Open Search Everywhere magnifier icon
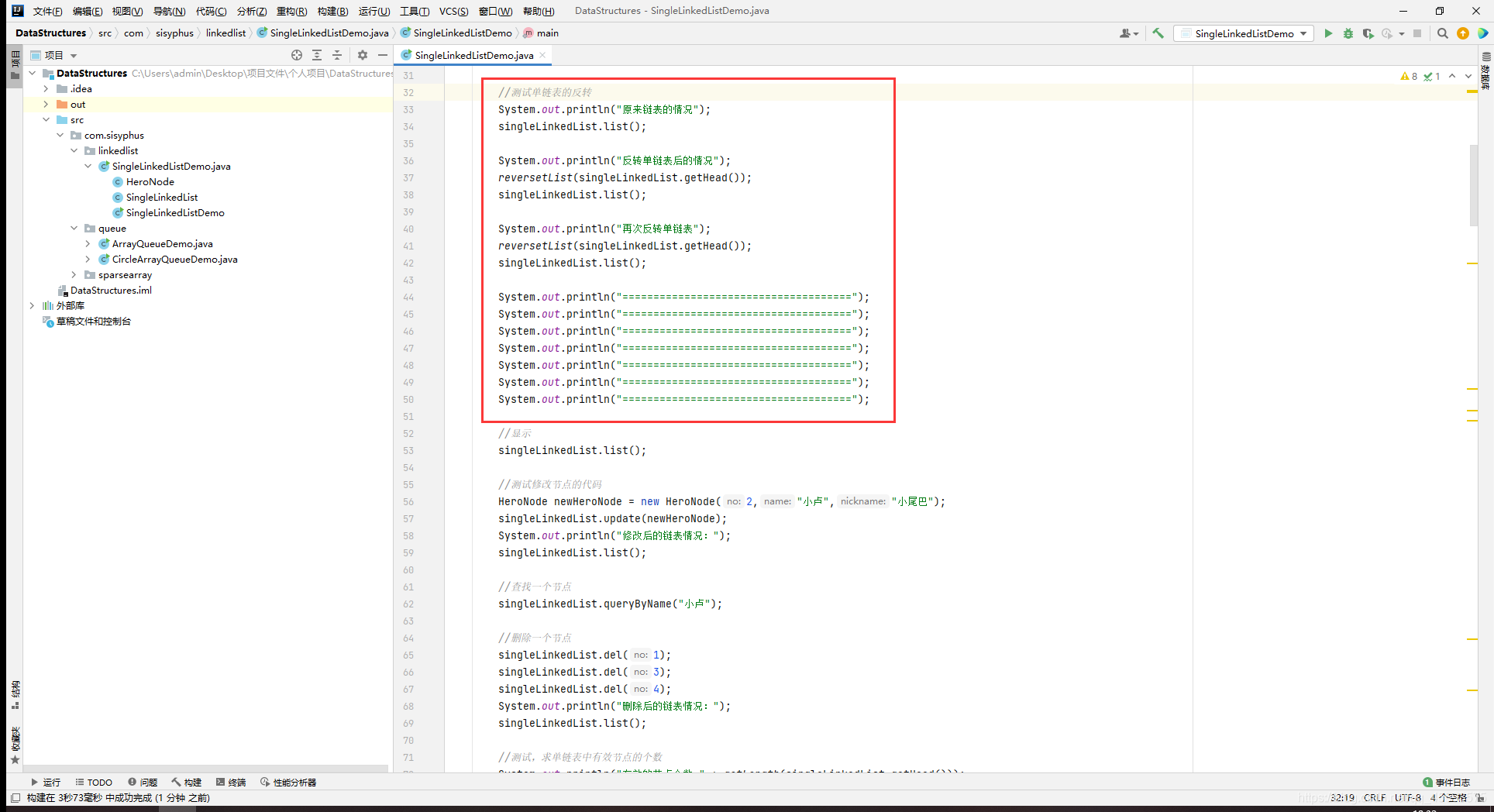The width and height of the screenshot is (1494, 812). (x=1443, y=33)
